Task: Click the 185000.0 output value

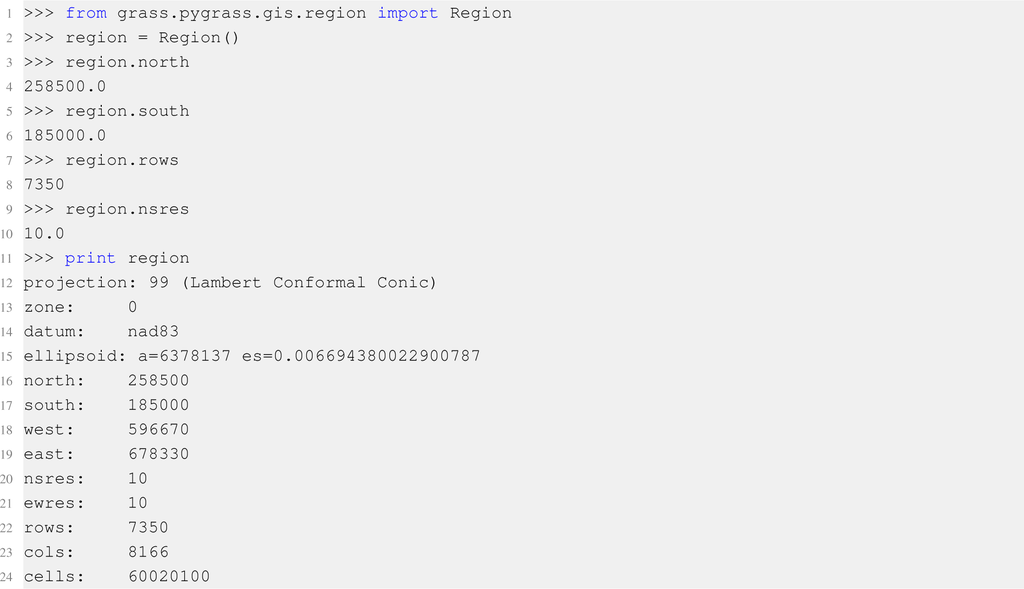Action: (x=65, y=136)
